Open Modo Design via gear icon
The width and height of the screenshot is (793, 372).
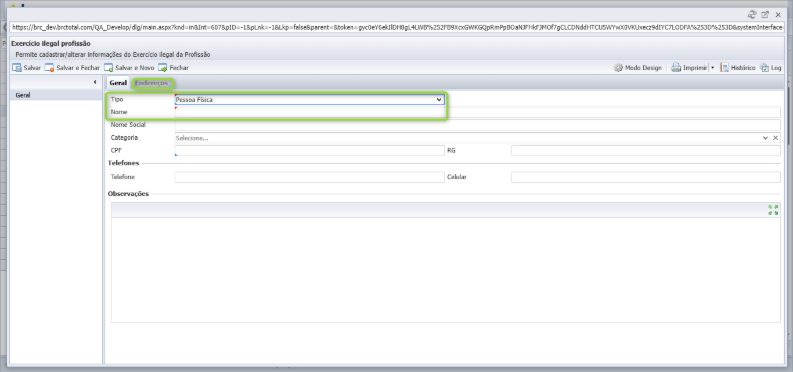point(638,68)
